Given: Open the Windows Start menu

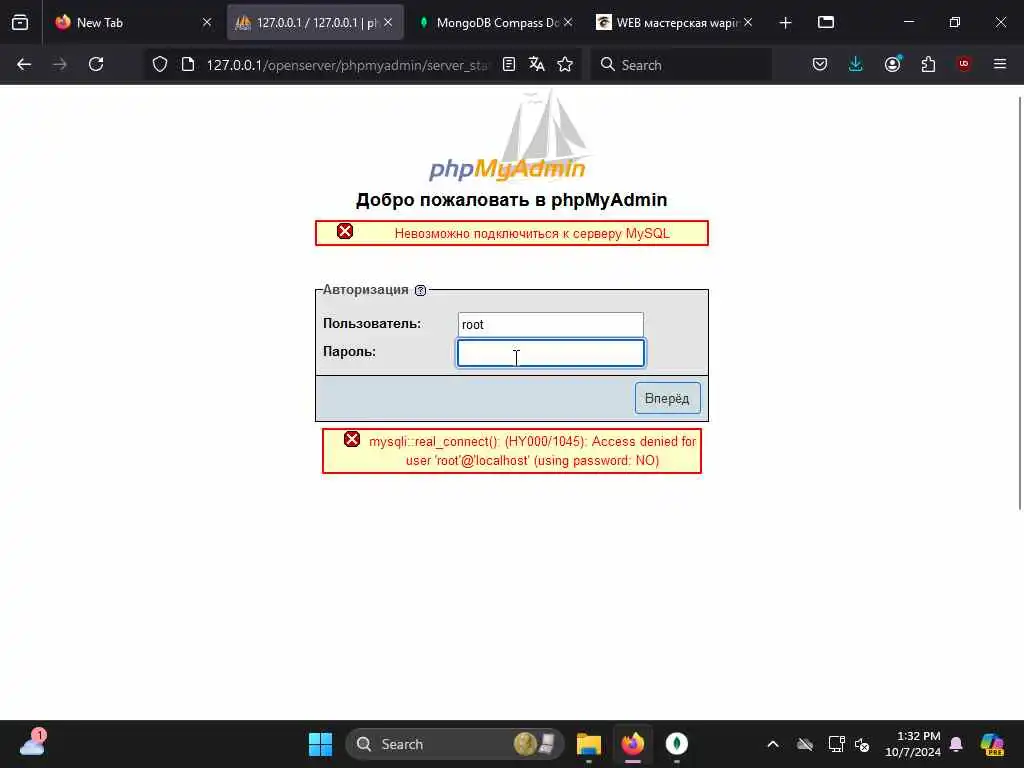Looking at the screenshot, I should pyautogui.click(x=320, y=744).
